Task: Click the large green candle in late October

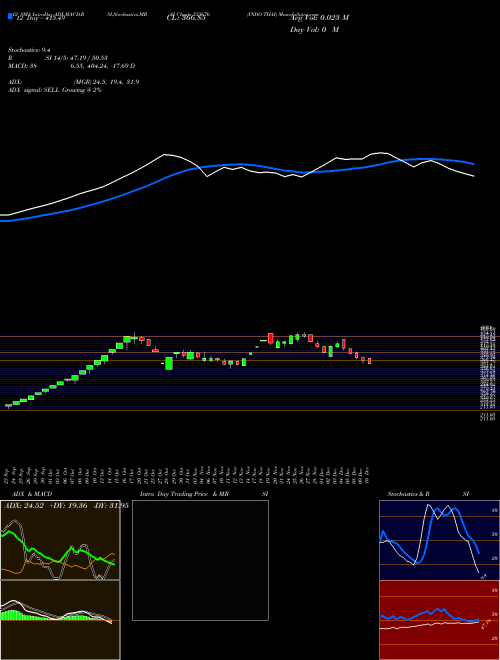Action: click(x=169, y=363)
